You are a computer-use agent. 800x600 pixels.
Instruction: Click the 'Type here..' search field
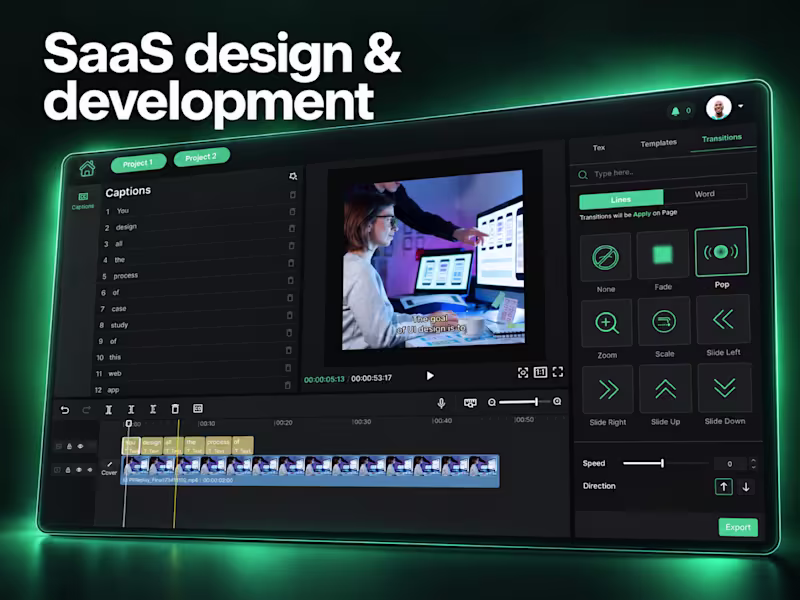[663, 172]
